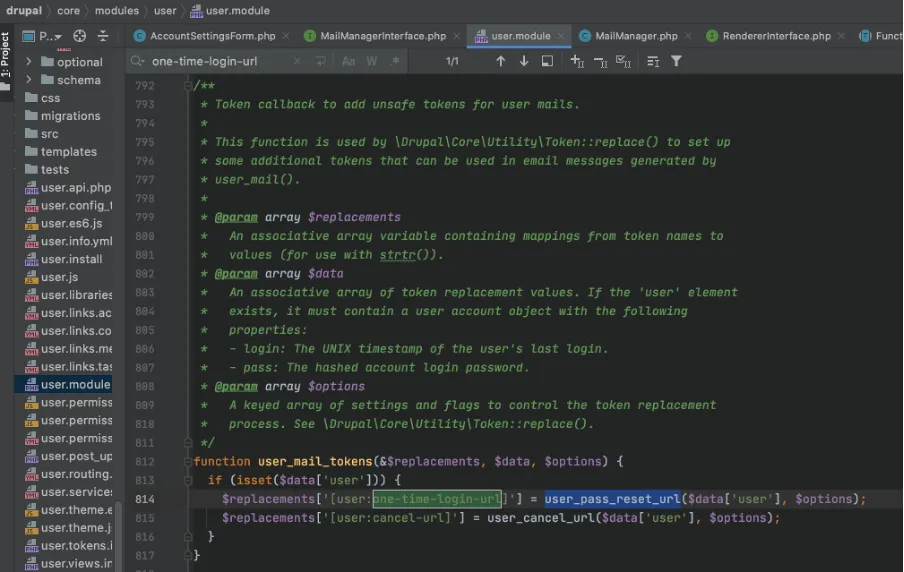Fold the if block at line 813

[188, 480]
